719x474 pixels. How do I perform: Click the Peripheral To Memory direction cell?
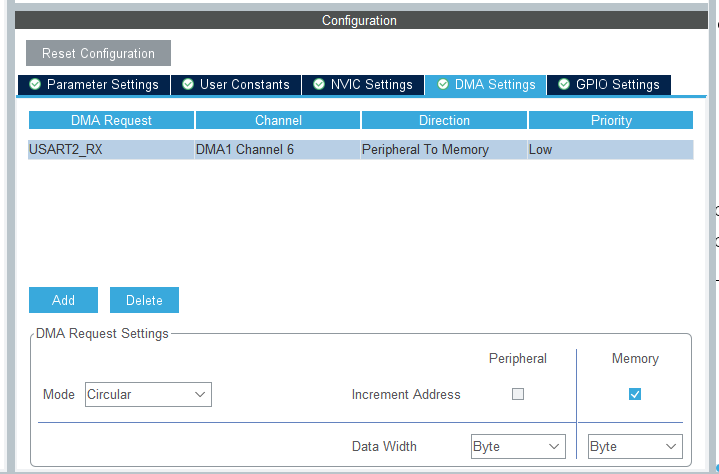coord(444,150)
